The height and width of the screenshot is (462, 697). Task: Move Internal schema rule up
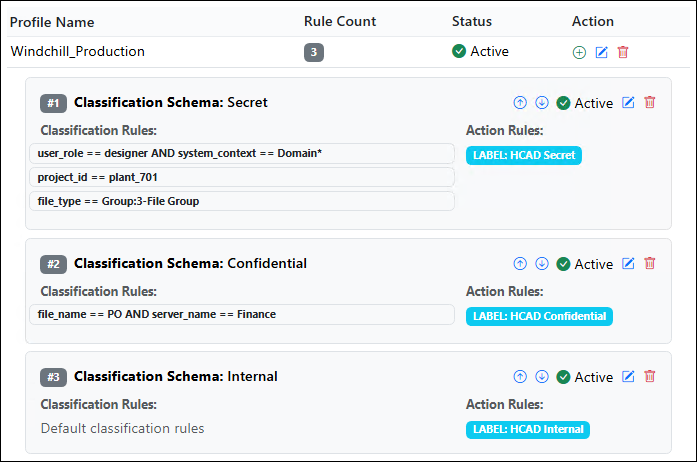point(520,377)
